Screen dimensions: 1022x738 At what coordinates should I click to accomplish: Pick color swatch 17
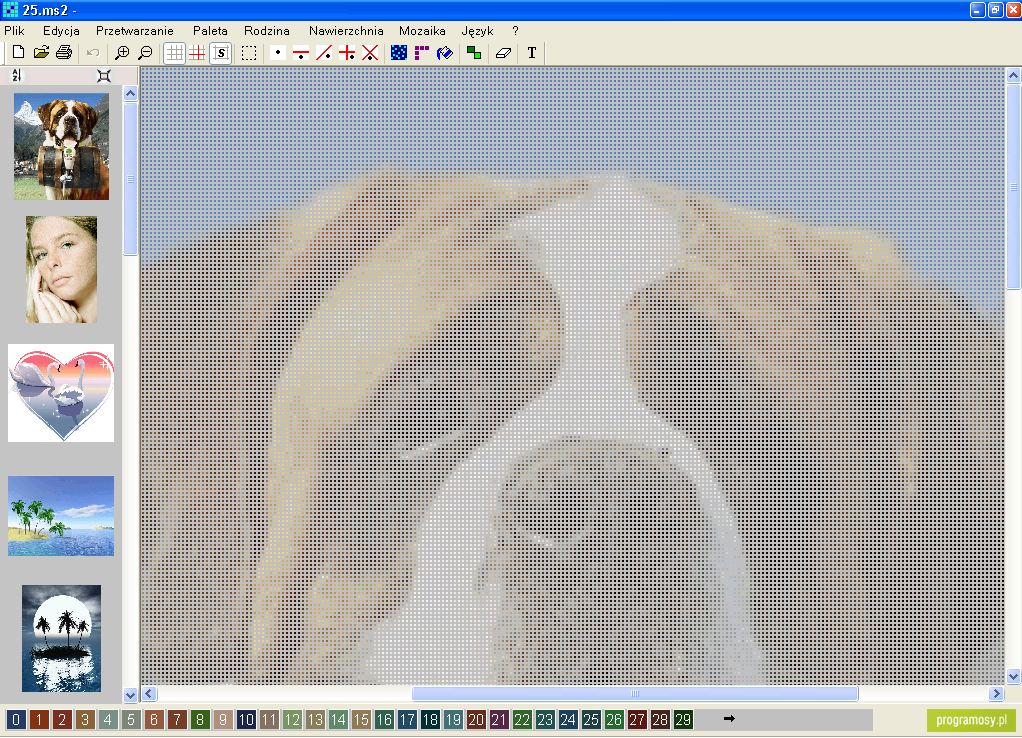click(407, 720)
